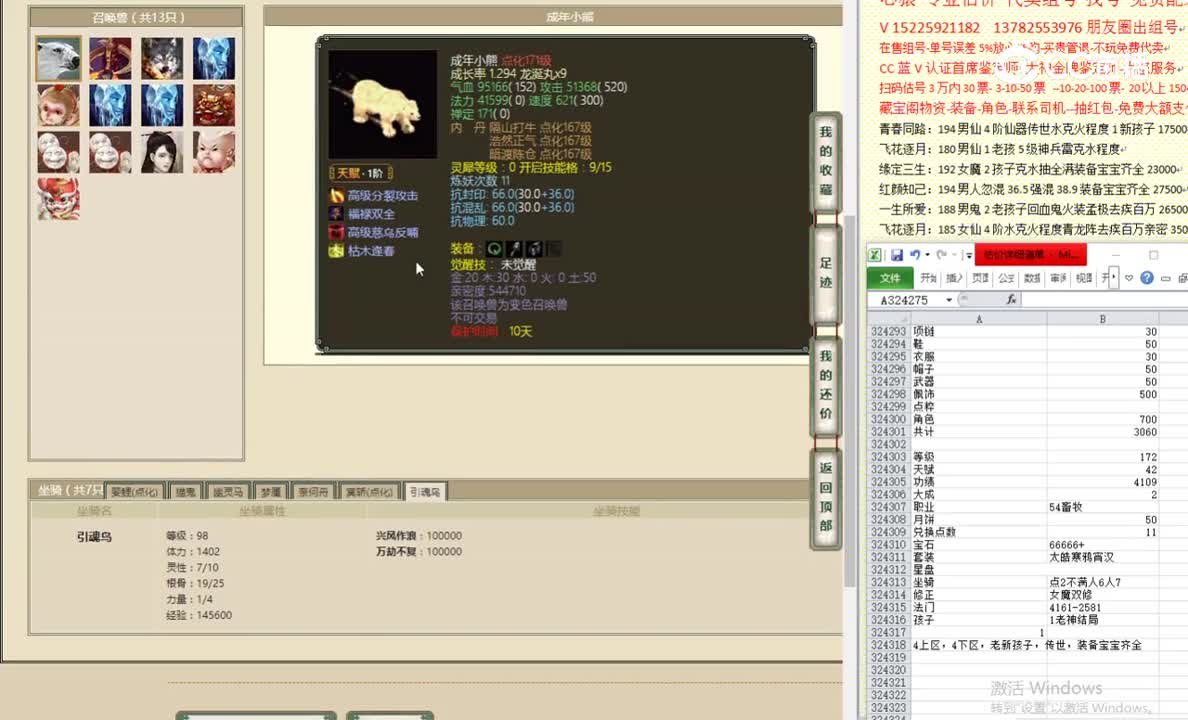Expand the Quick Access Toolbar dropdown

click(968, 253)
